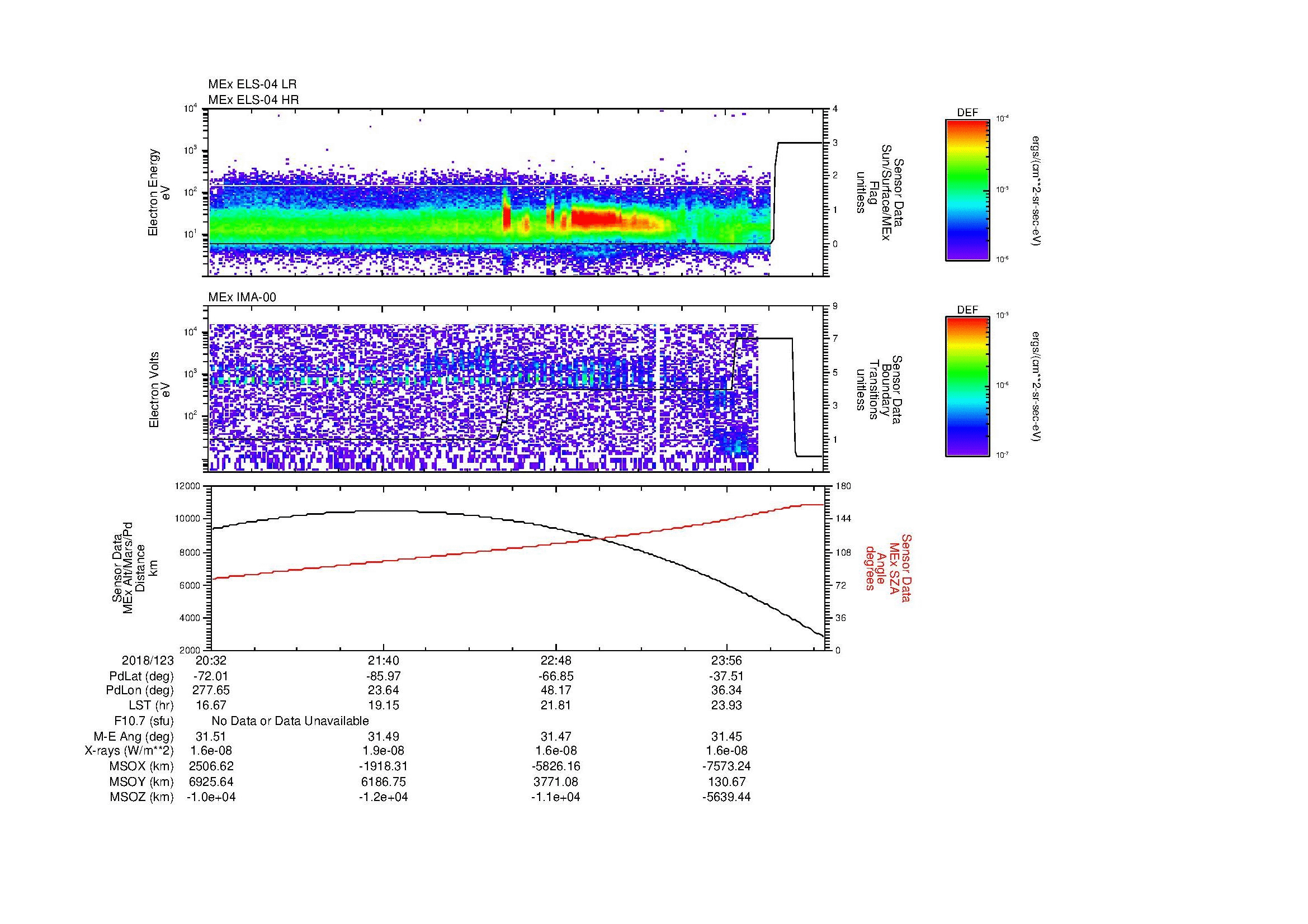The width and height of the screenshot is (1308, 924).
Task: Click M-E Ang value 31.51
Action: pyautogui.click(x=211, y=736)
